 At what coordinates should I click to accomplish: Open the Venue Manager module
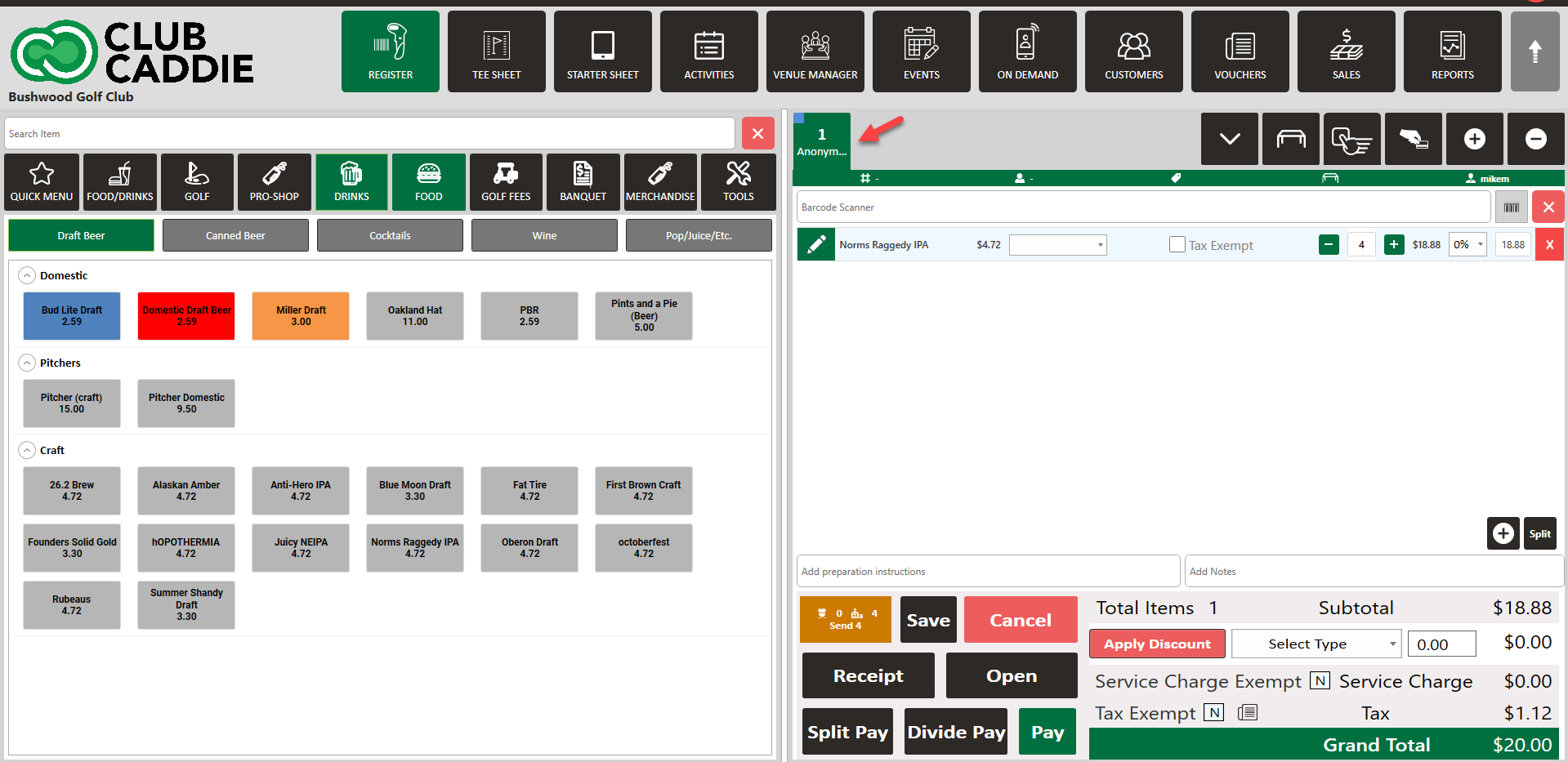(815, 51)
